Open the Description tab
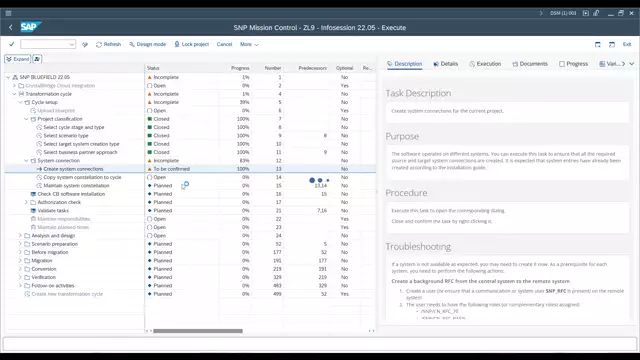The width and height of the screenshot is (640, 360). point(404,64)
